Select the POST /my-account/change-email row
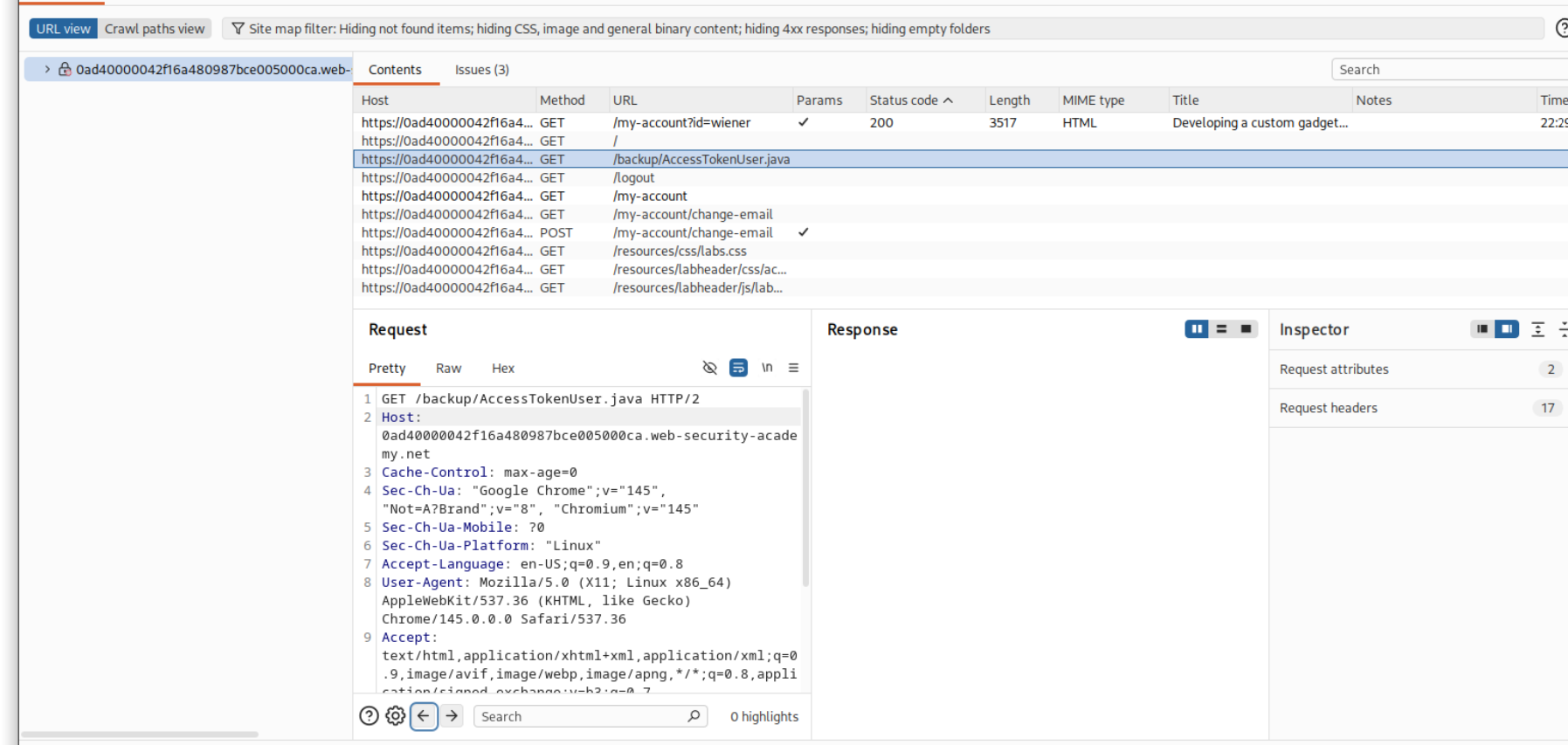The image size is (1568, 745). click(x=960, y=232)
